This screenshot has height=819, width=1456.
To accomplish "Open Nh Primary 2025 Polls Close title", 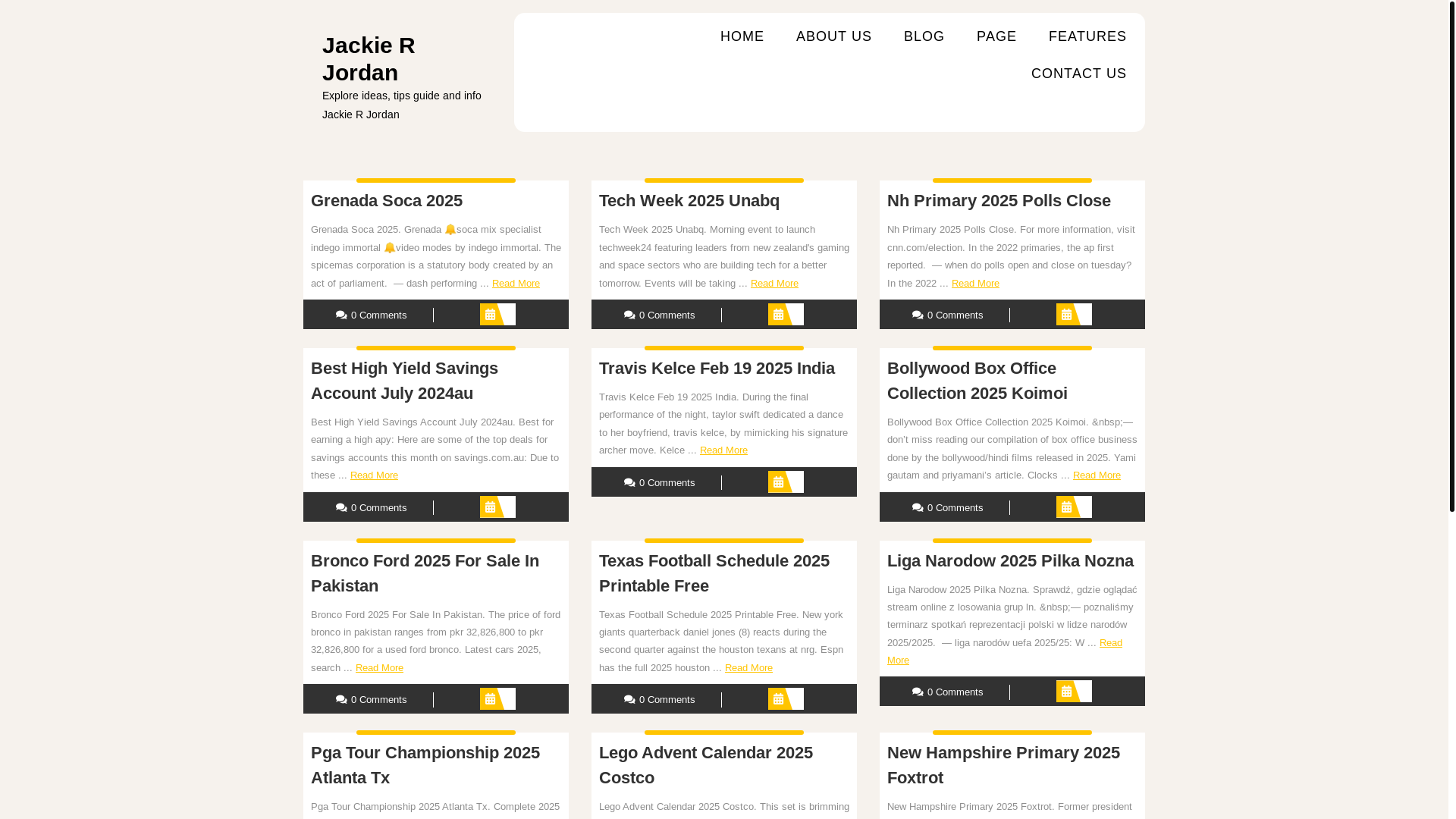I will click(x=999, y=201).
